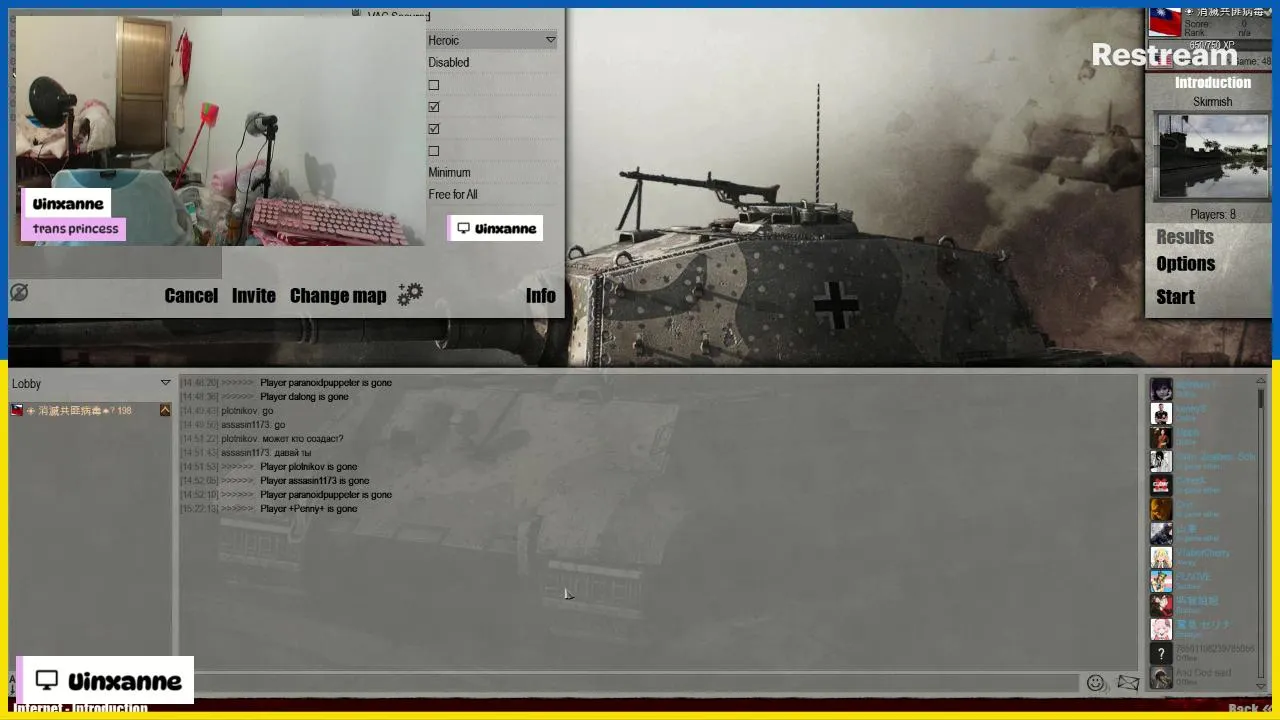This screenshot has height=720, width=1280.
Task: Click chat line 'Player +Penny+ is gone'
Action: [308, 509]
